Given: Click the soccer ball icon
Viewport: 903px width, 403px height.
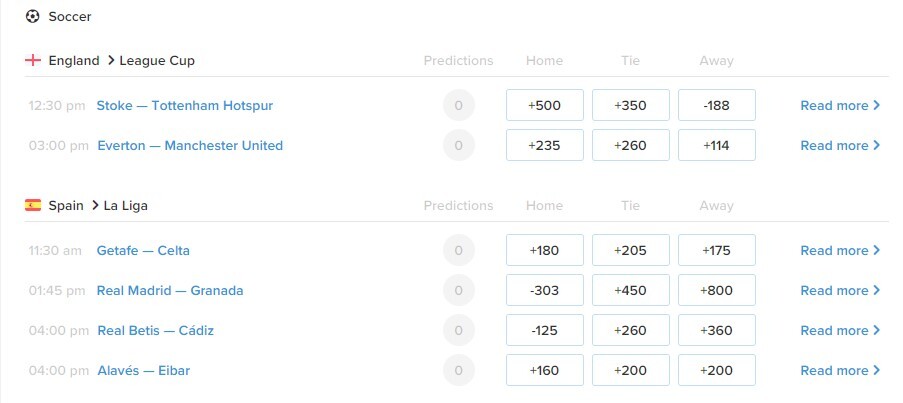Looking at the screenshot, I should 33,17.
